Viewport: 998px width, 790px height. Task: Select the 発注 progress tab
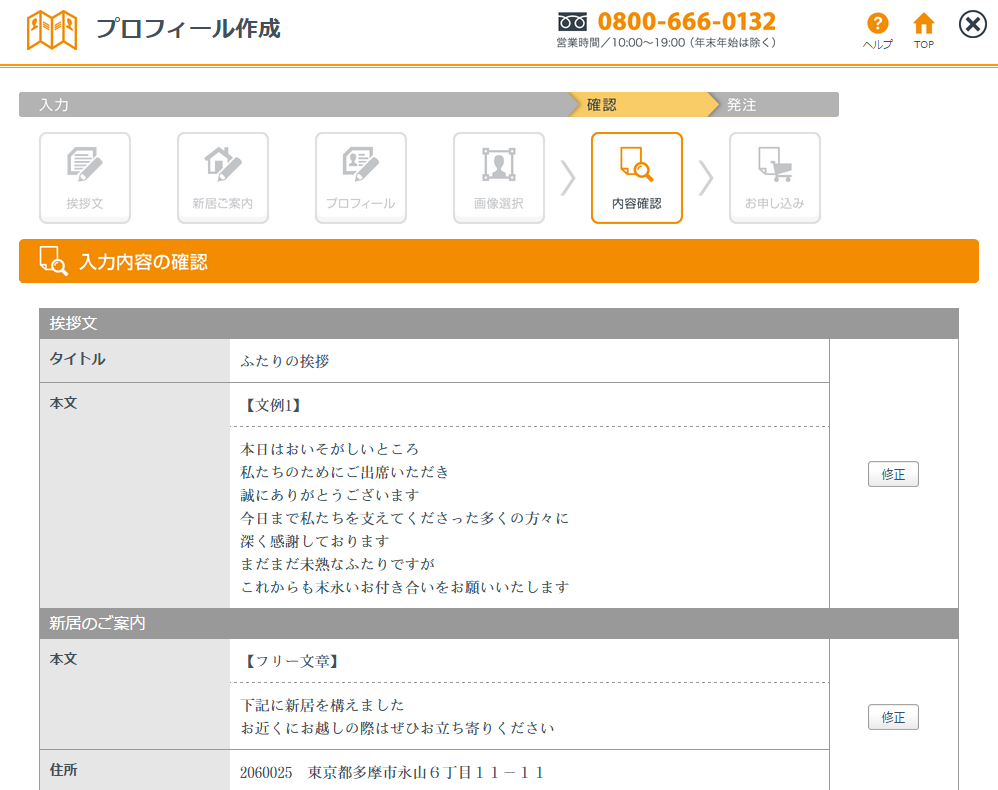click(x=775, y=105)
